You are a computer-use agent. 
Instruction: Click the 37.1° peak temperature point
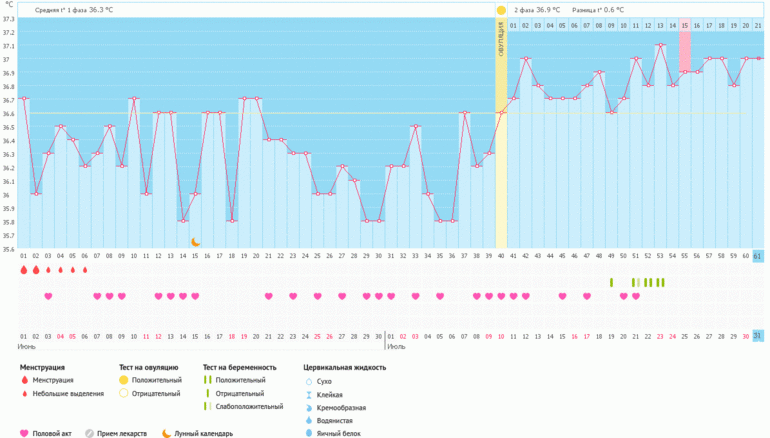[660, 45]
